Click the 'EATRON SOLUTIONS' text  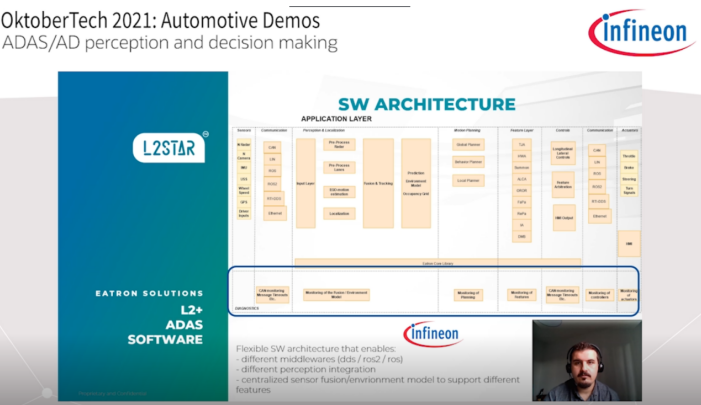(149, 293)
